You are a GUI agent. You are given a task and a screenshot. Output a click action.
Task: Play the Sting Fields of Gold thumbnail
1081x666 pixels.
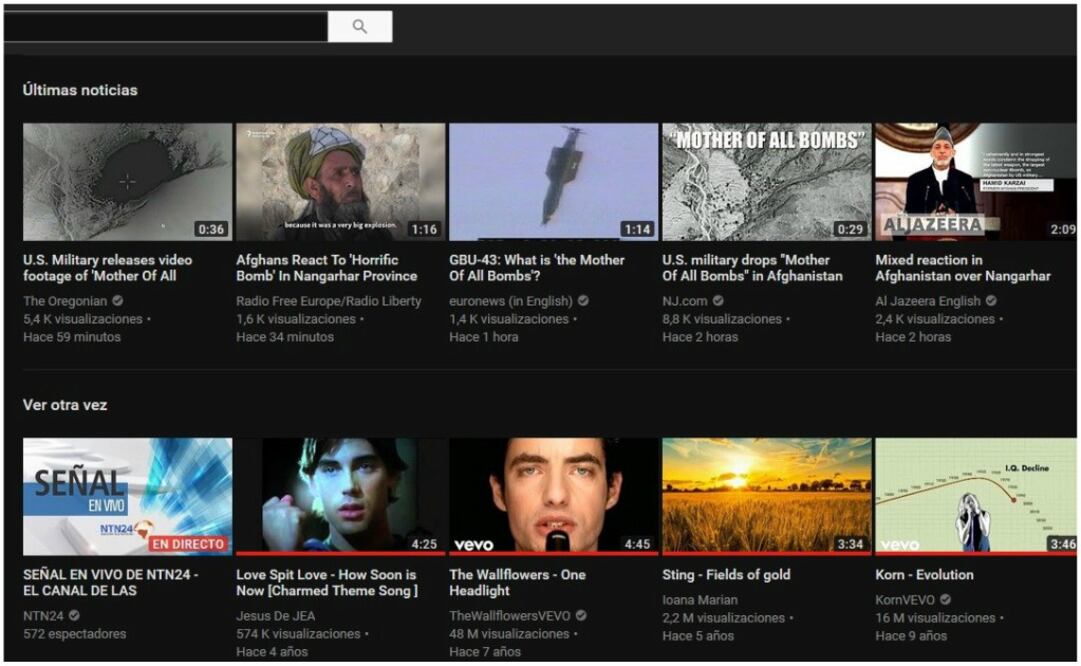point(766,496)
